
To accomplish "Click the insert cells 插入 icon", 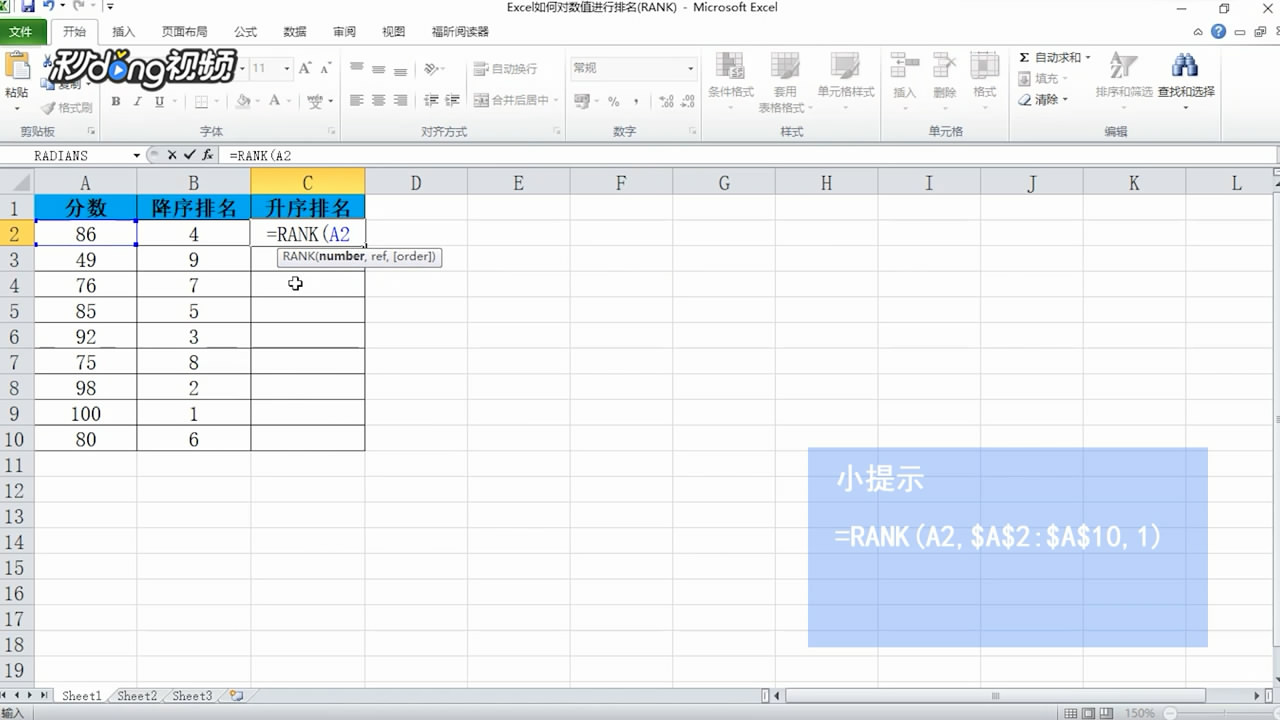I will click(904, 65).
